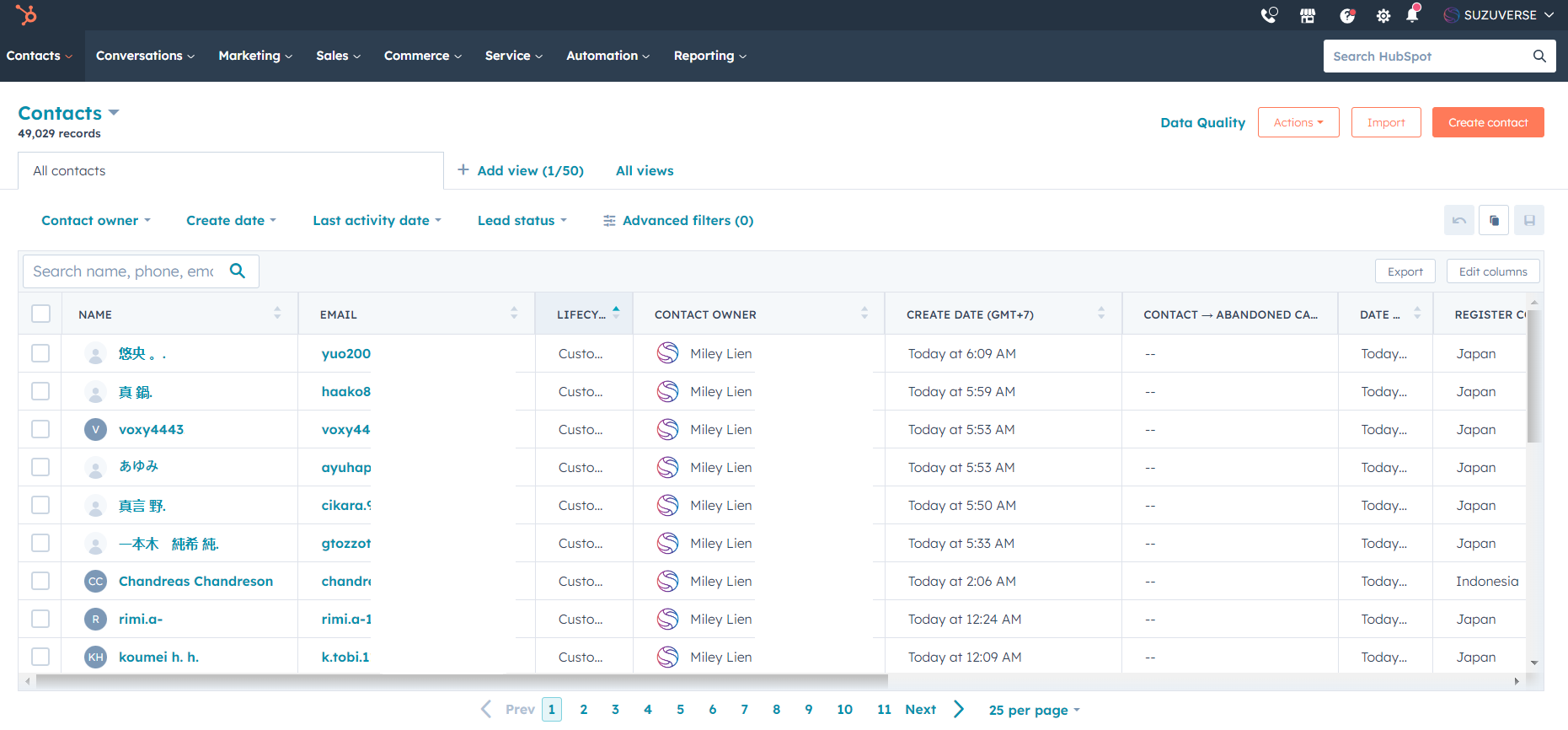Screen dimensions: 1568x730
Task: Check the box for Chandreas Chandreson
Action: (x=40, y=581)
